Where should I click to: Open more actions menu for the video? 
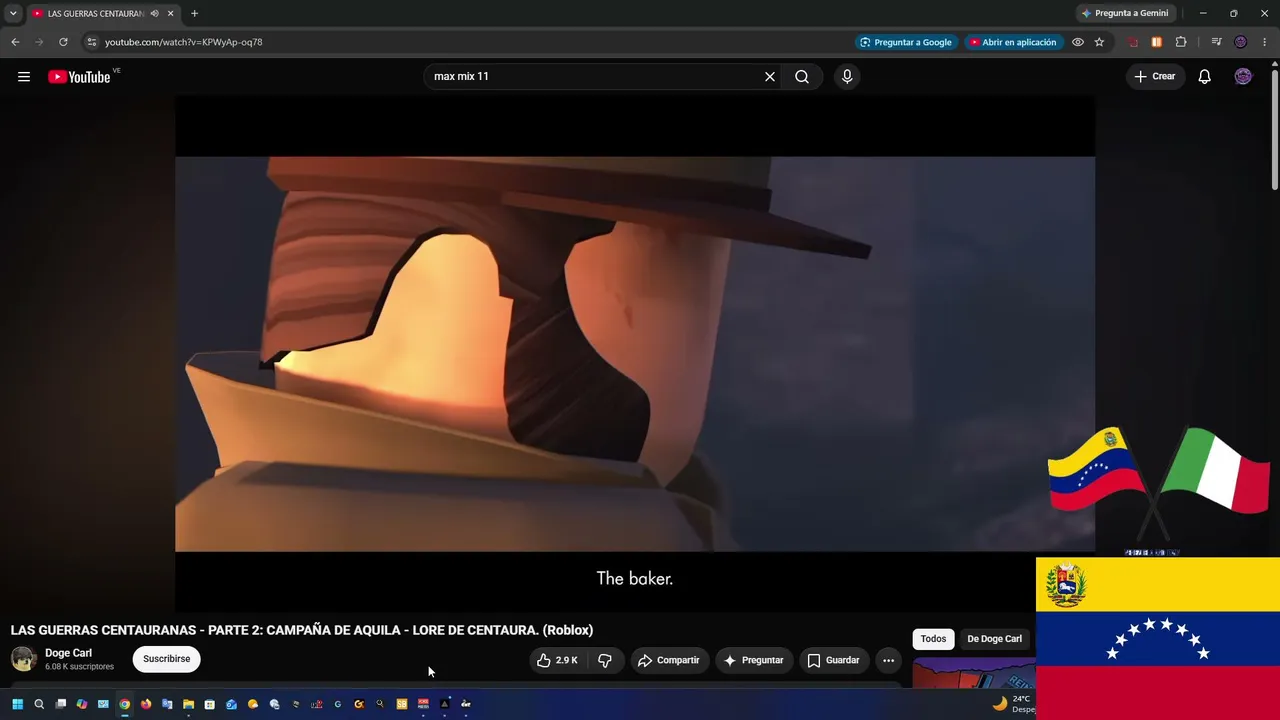888,660
